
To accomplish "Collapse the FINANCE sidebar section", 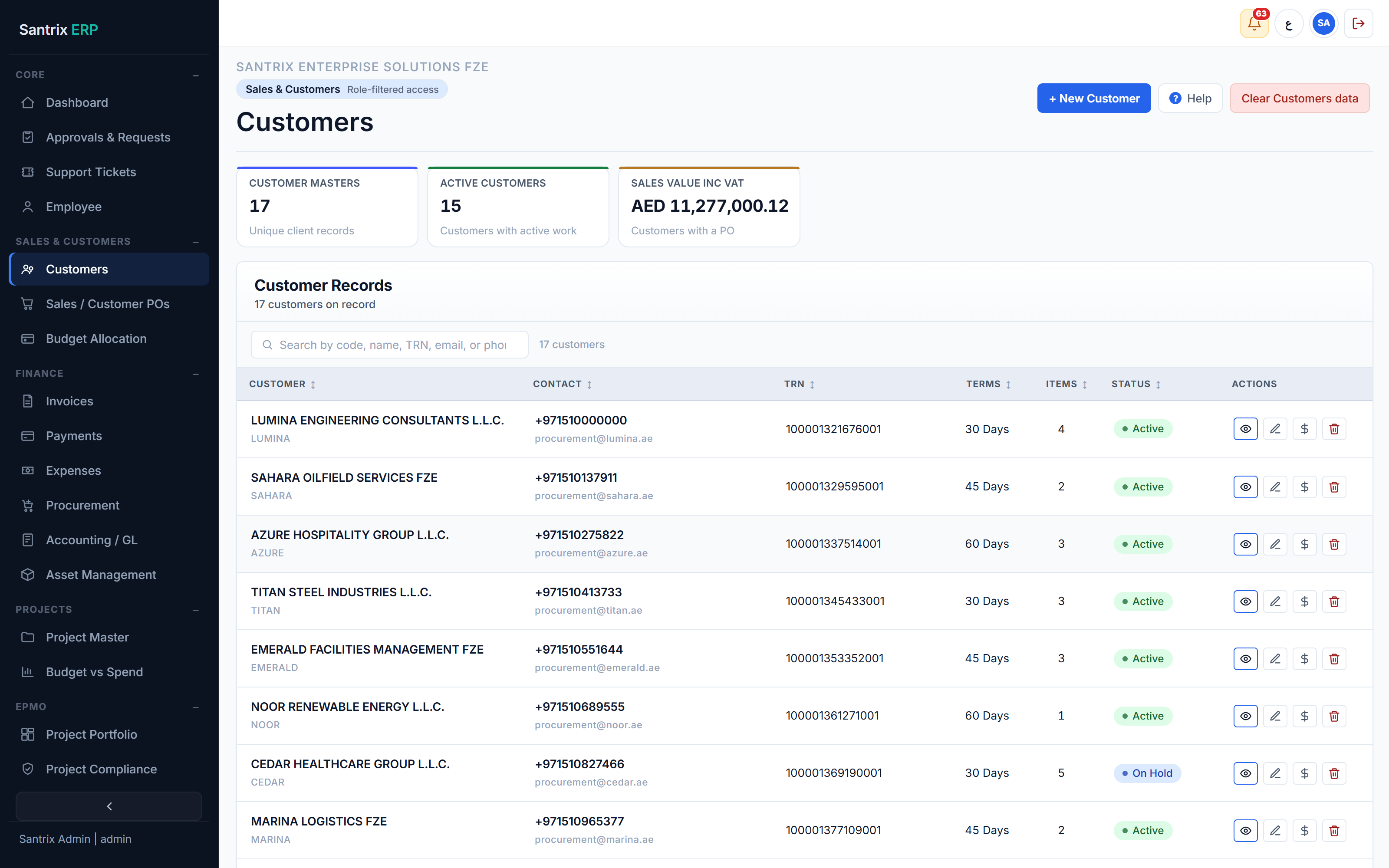I will coord(196,374).
